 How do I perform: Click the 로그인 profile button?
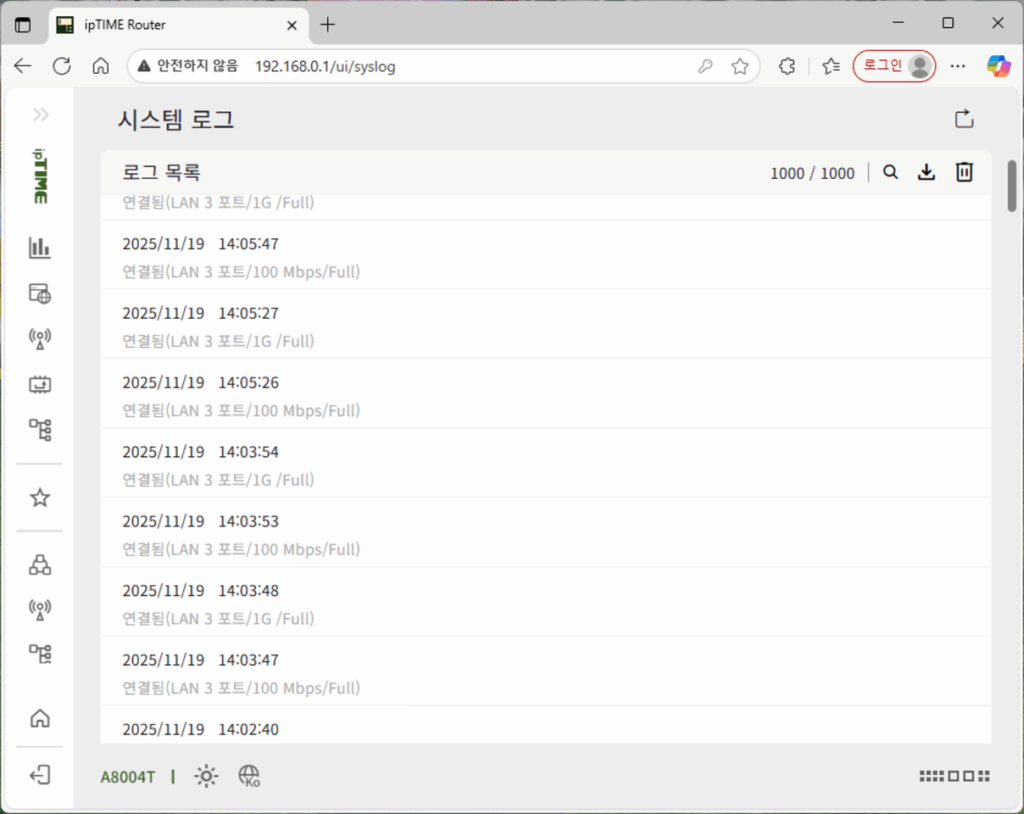[894, 66]
